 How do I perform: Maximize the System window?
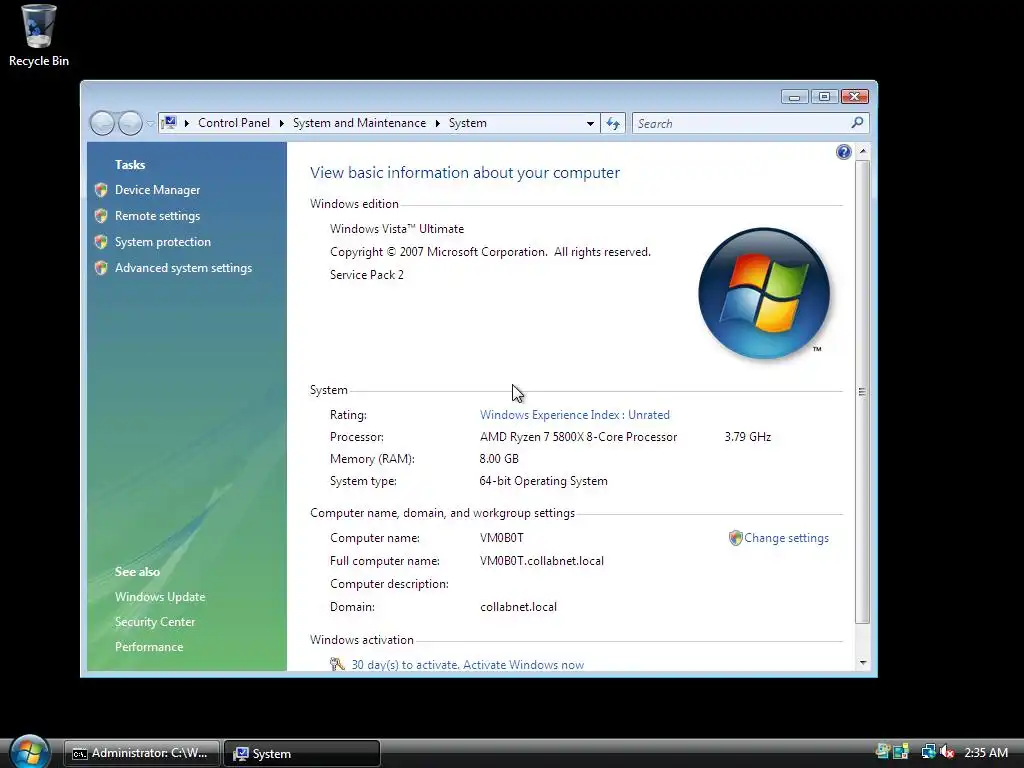tap(824, 97)
